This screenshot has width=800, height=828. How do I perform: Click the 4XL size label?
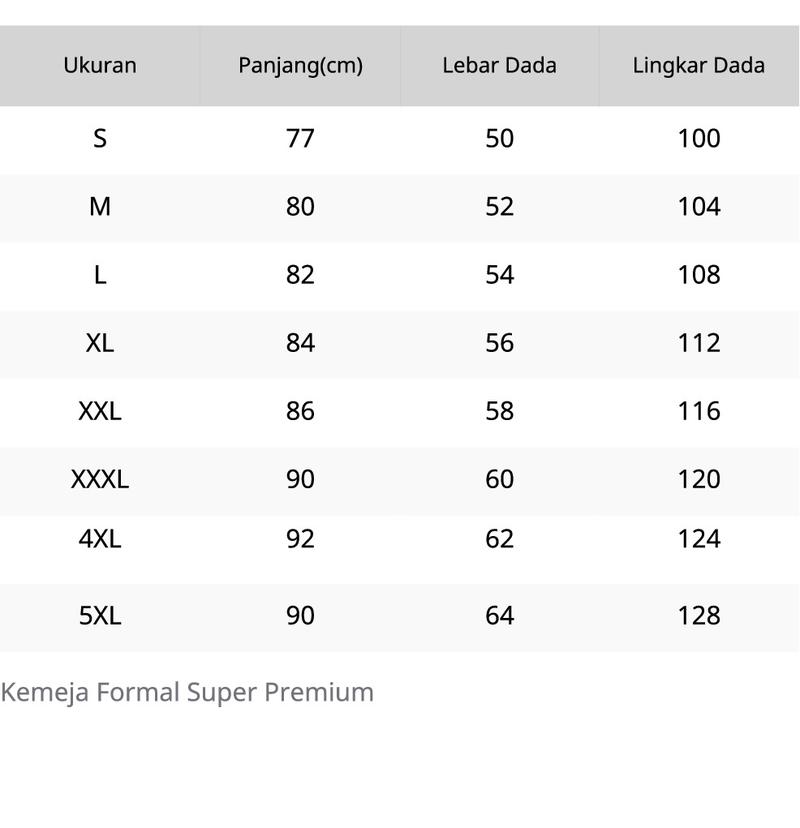coord(100,539)
